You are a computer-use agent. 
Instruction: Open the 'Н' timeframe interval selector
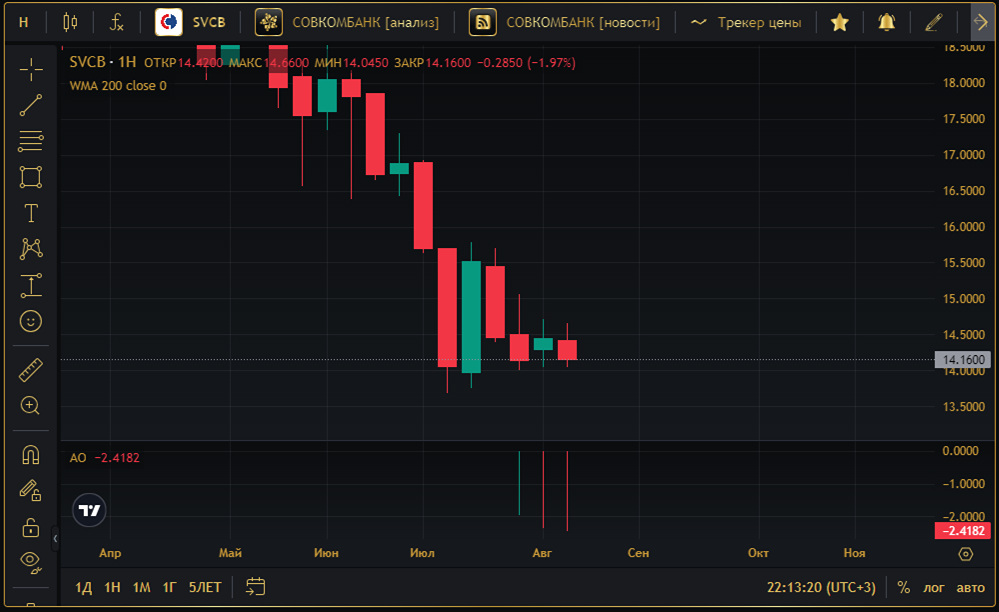(24, 22)
